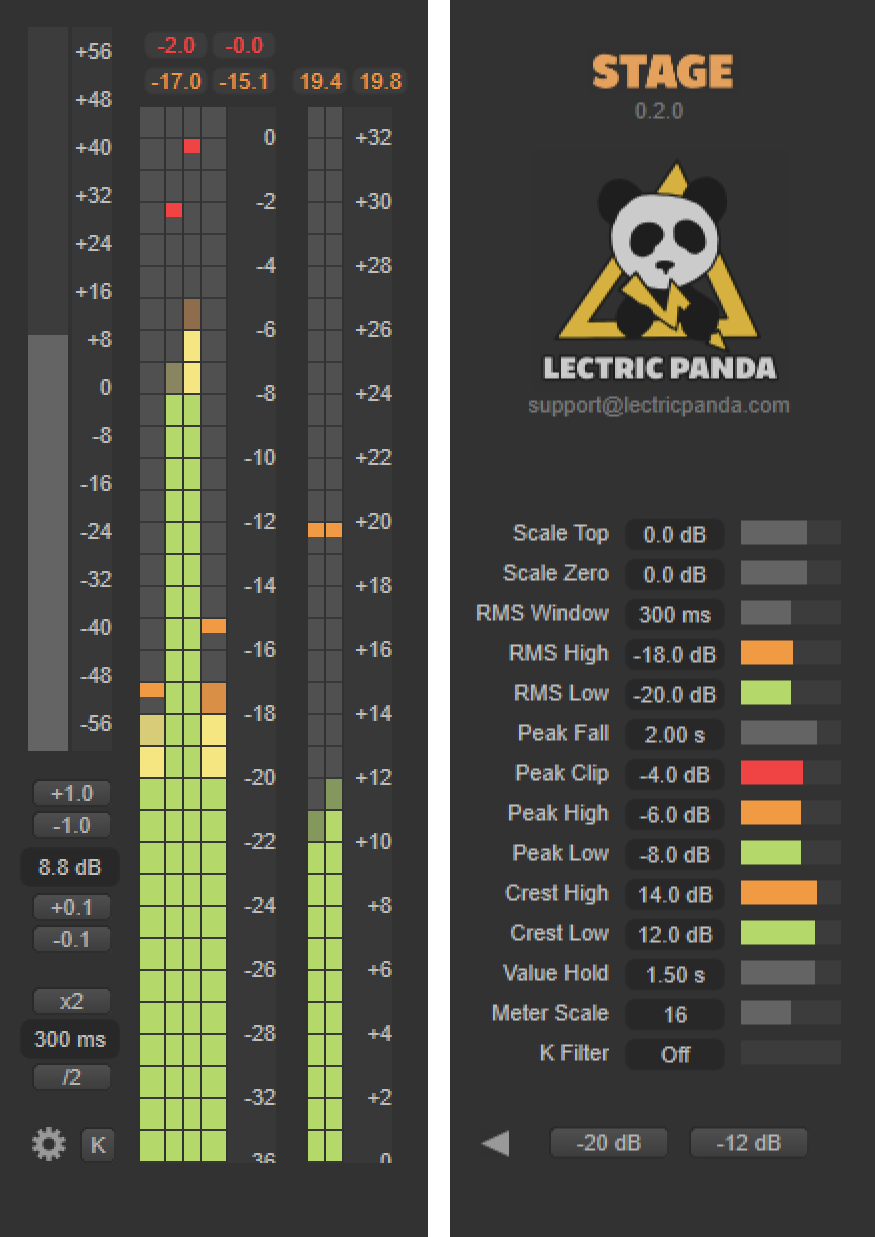Click the K Filter Off value
This screenshot has height=1237, width=875.
(x=675, y=1054)
